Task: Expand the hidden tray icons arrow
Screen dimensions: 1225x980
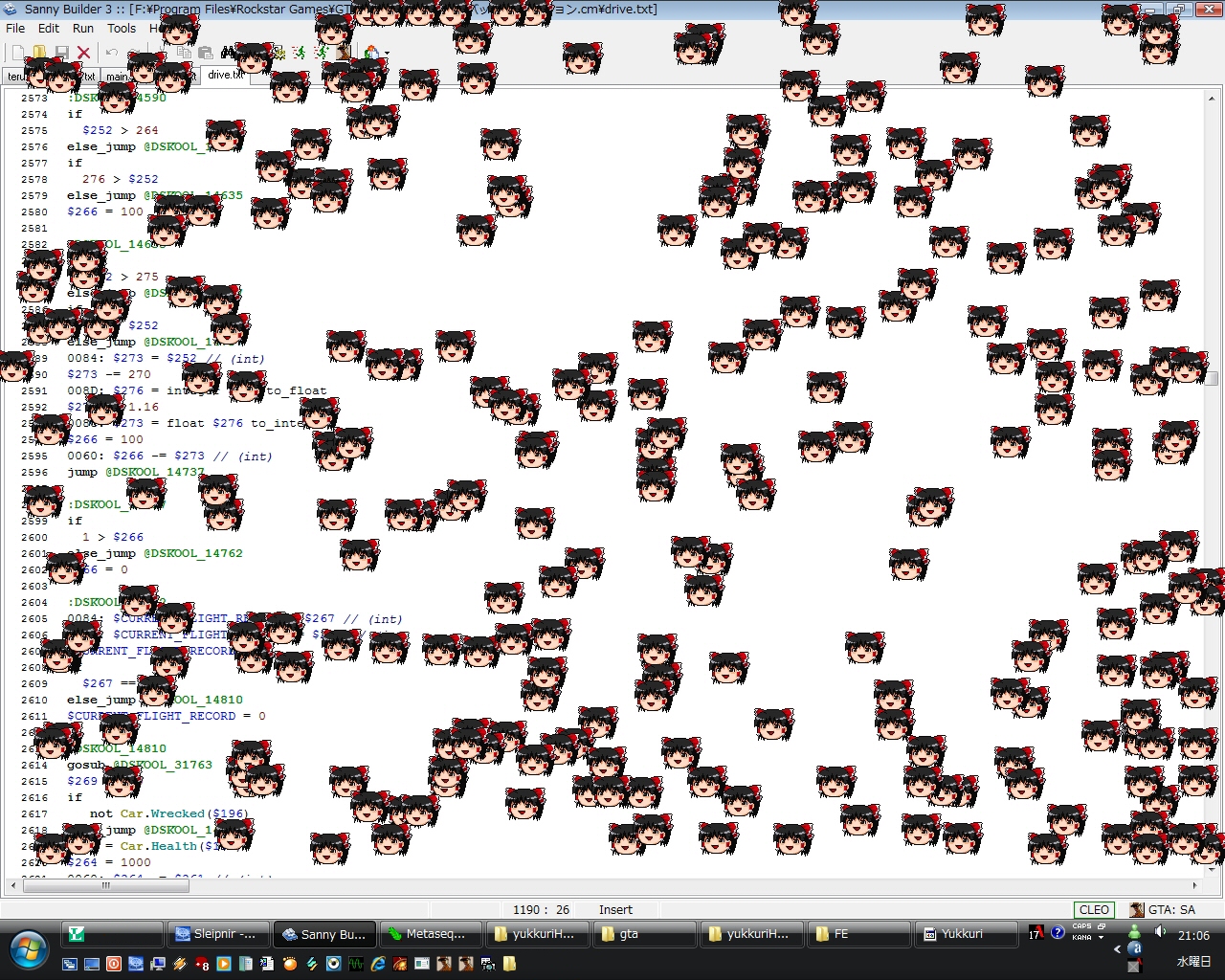Action: point(1116,949)
